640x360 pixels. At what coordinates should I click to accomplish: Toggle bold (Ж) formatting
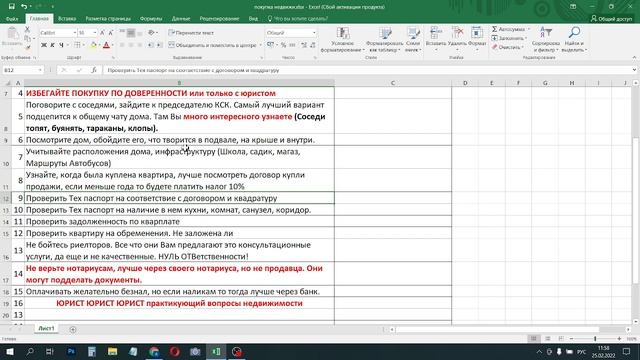click(x=44, y=45)
